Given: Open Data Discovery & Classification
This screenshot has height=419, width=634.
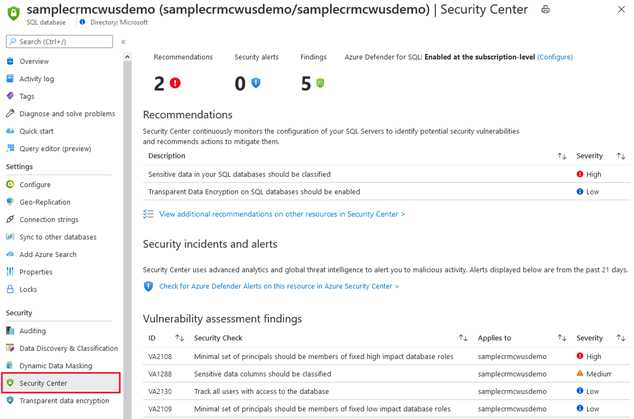Looking at the screenshot, I should pos(68,348).
